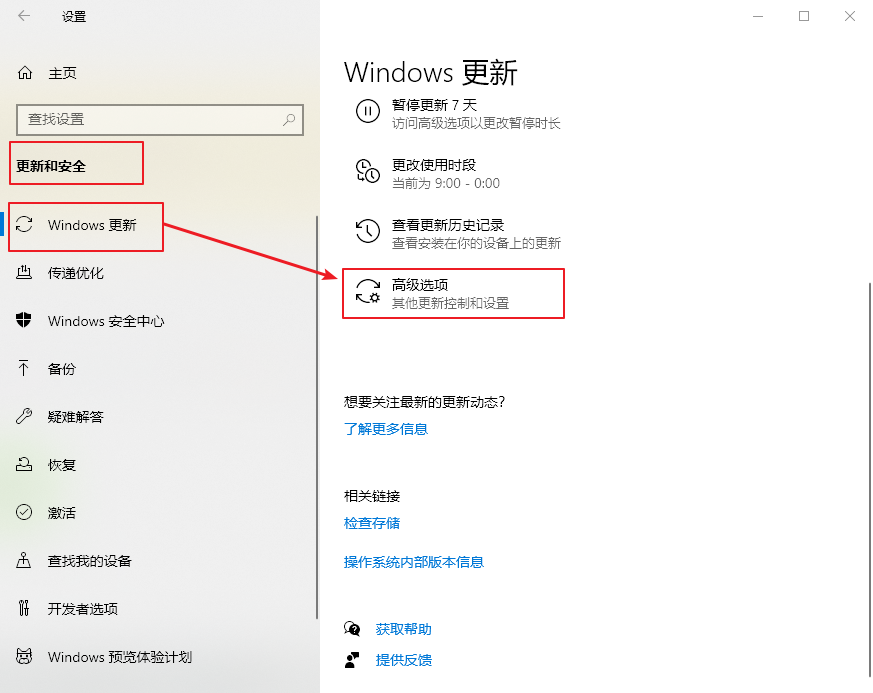Click the shield icon for Windows 安全中心
Image resolution: width=873 pixels, height=693 pixels.
tap(23, 320)
